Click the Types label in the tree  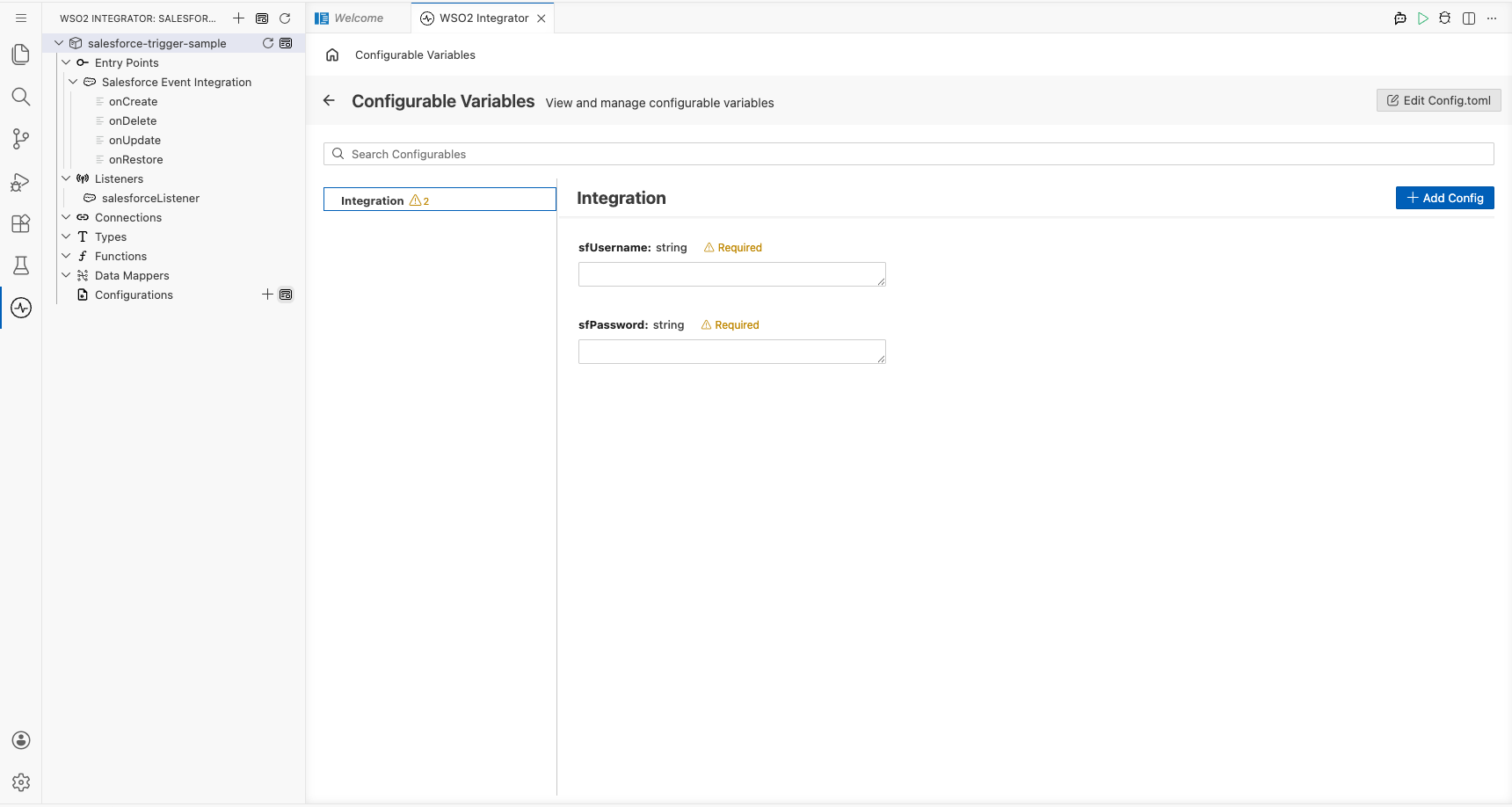click(x=111, y=236)
